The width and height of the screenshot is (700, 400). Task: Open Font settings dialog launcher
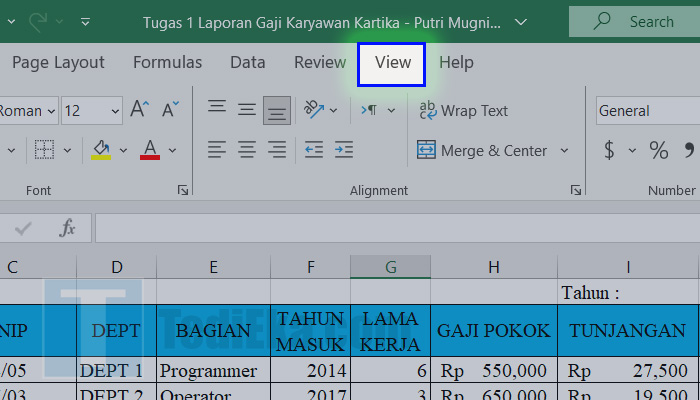[x=183, y=190]
